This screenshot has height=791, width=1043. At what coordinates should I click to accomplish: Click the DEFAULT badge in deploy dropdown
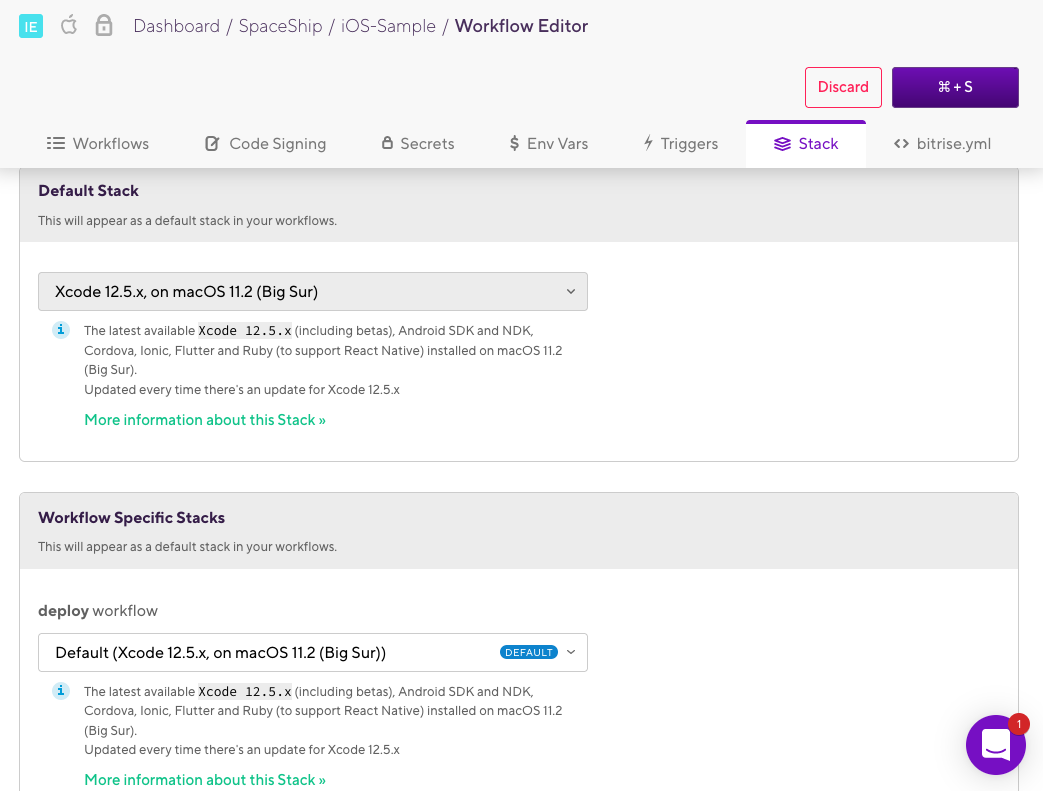coord(529,653)
